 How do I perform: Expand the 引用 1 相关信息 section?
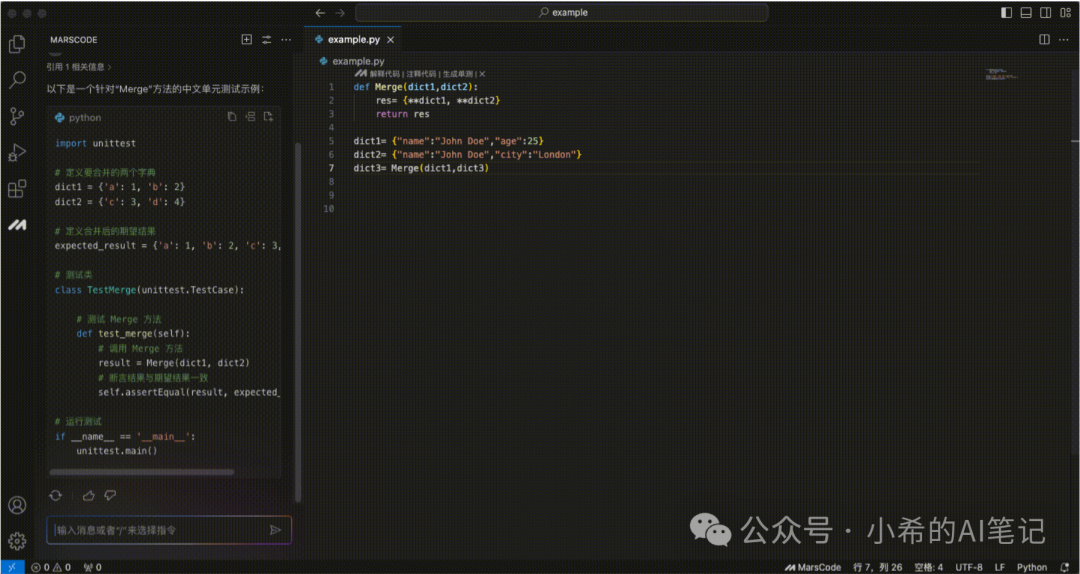(x=78, y=67)
